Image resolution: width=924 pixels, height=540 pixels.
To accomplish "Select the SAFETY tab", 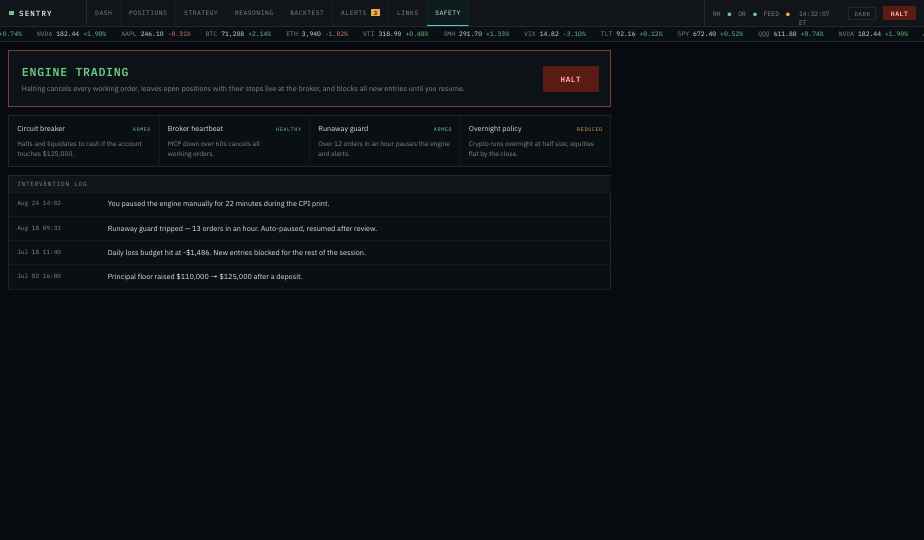I will coord(448,12).
